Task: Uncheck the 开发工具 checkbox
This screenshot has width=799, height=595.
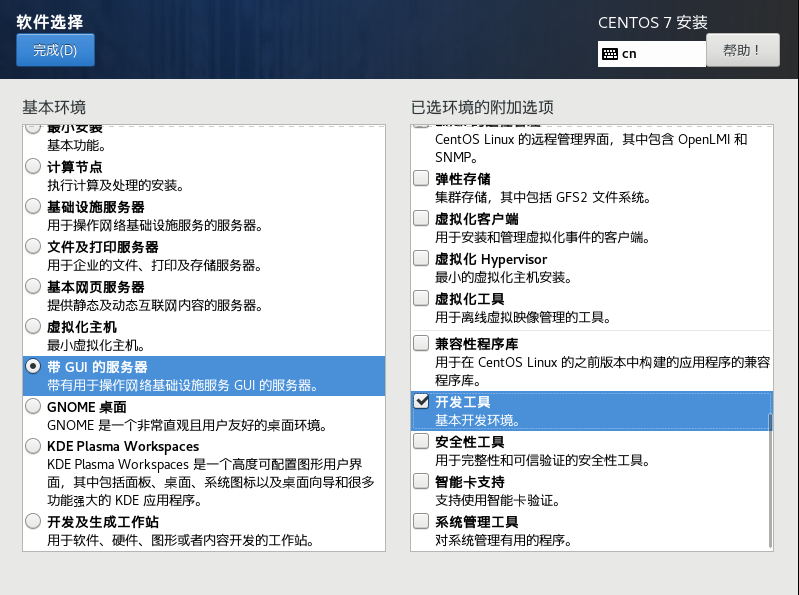Action: [421, 401]
